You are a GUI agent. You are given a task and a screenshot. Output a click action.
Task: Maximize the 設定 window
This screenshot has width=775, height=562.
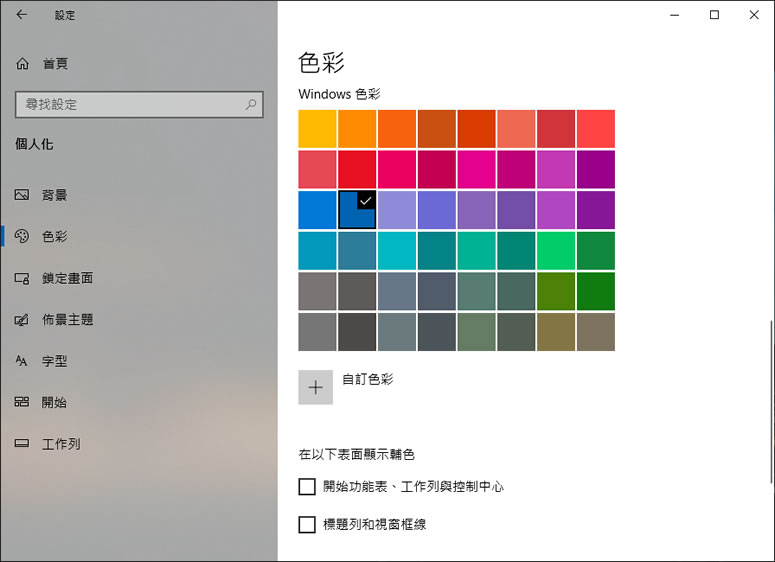pyautogui.click(x=714, y=15)
